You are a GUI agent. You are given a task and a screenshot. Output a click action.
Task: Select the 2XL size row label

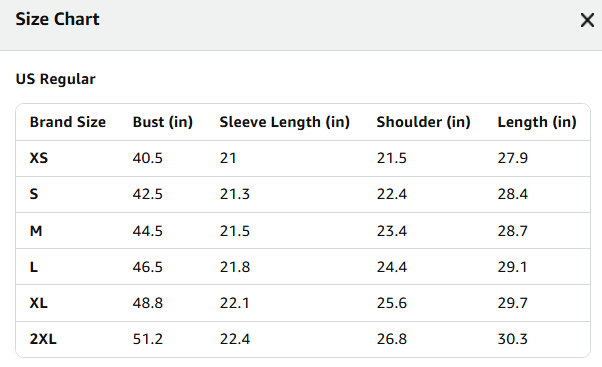pos(43,339)
